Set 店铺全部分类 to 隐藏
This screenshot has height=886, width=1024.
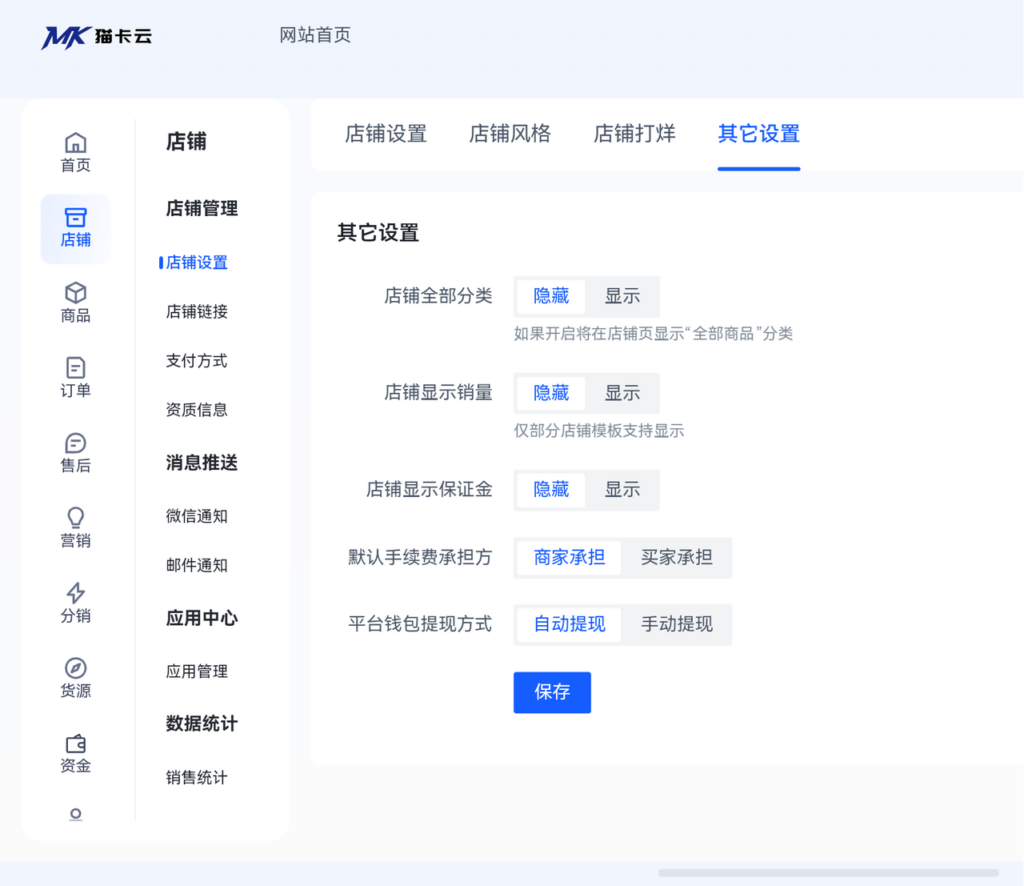[551, 296]
